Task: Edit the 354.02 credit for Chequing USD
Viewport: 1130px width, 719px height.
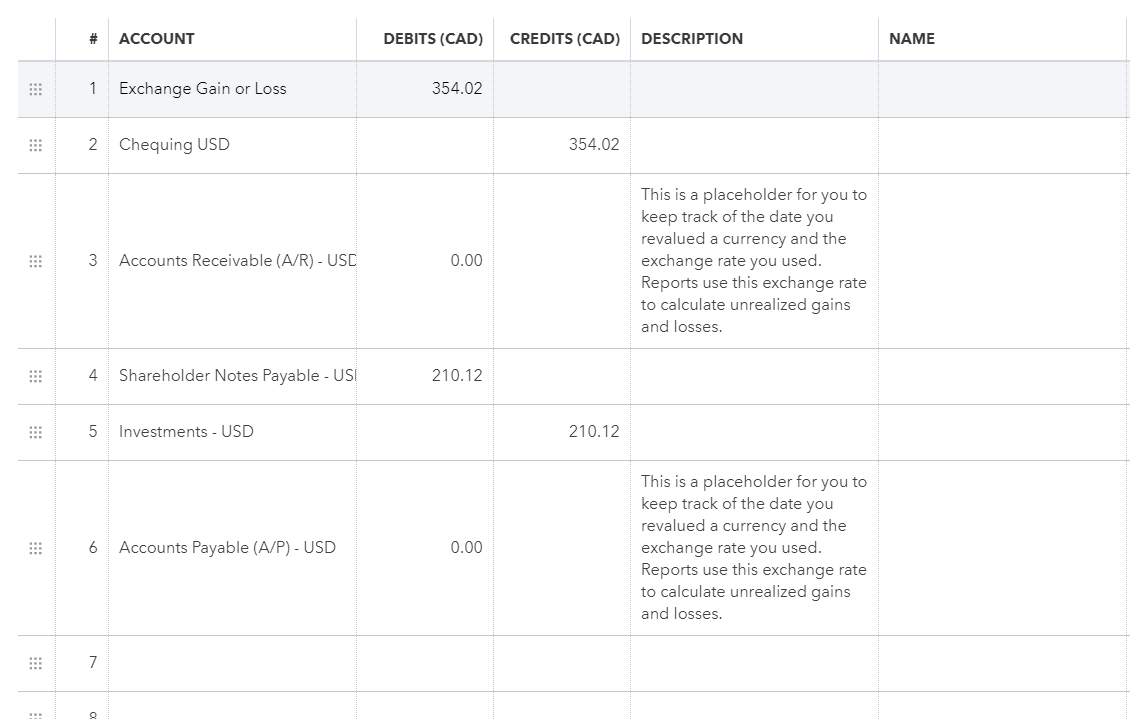Action: [593, 145]
